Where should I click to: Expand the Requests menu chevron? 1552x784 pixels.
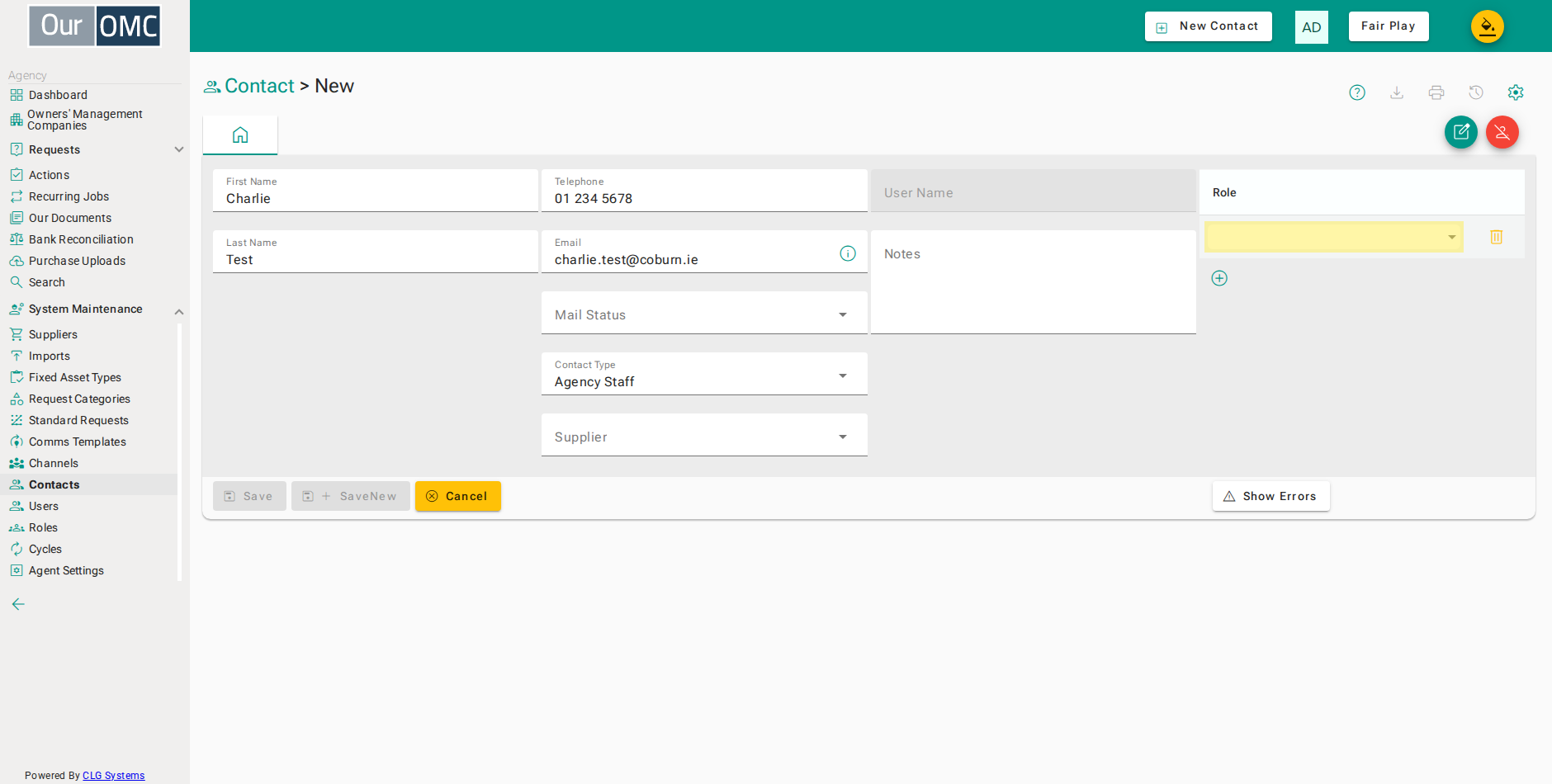(x=179, y=149)
